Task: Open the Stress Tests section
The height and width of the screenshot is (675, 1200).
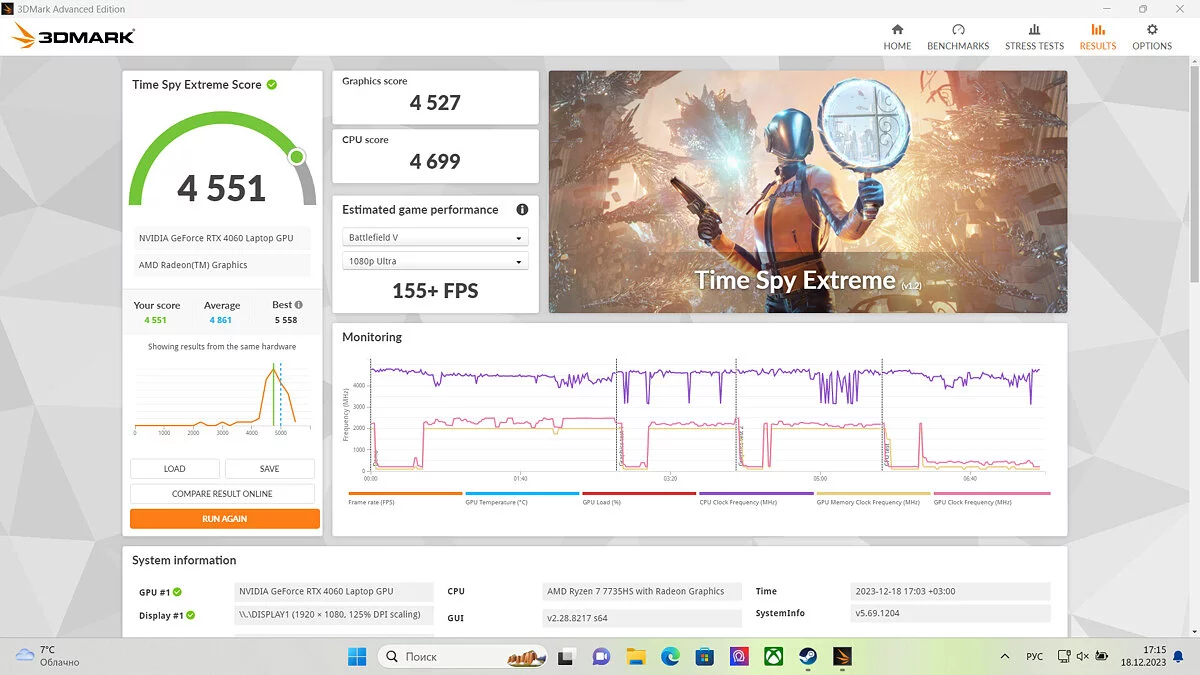Action: click(x=1034, y=37)
